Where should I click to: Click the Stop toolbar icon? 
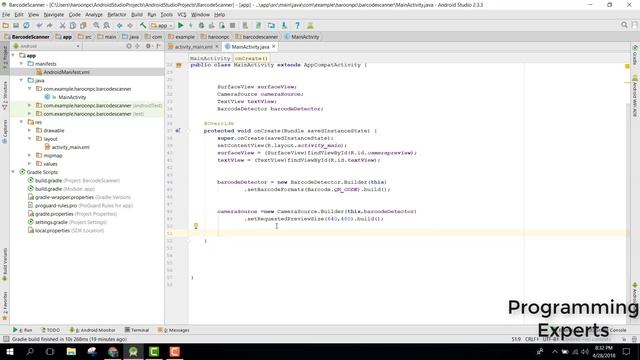[x=232, y=25]
